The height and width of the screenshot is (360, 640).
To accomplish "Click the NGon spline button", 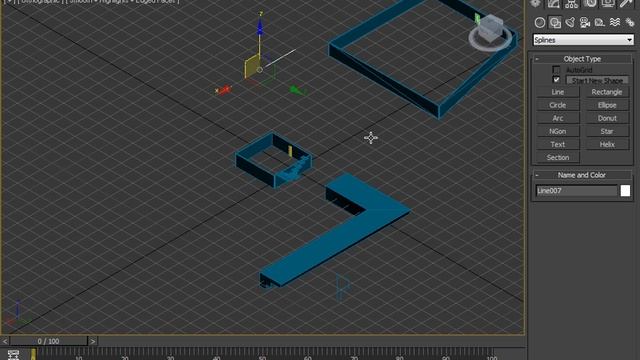I will coord(558,131).
